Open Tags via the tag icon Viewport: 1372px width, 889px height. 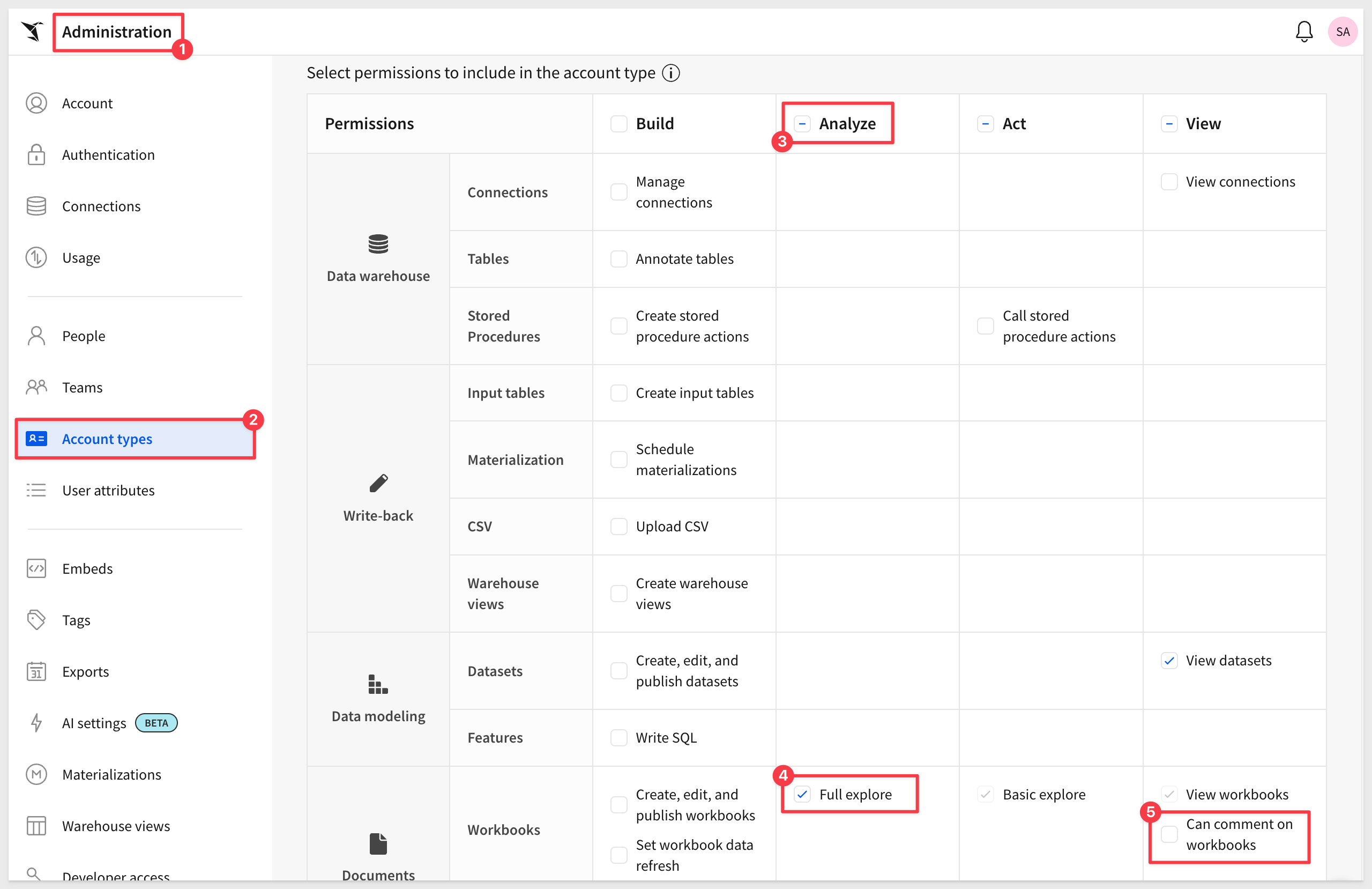pyautogui.click(x=36, y=620)
